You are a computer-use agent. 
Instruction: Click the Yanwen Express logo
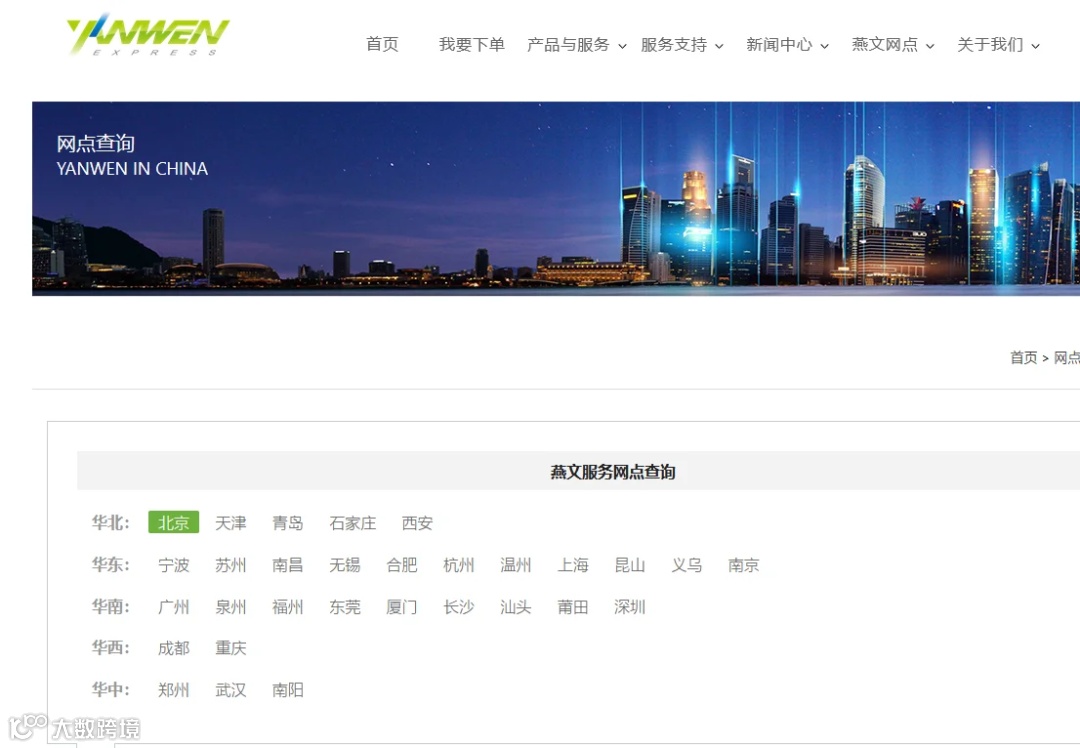147,34
